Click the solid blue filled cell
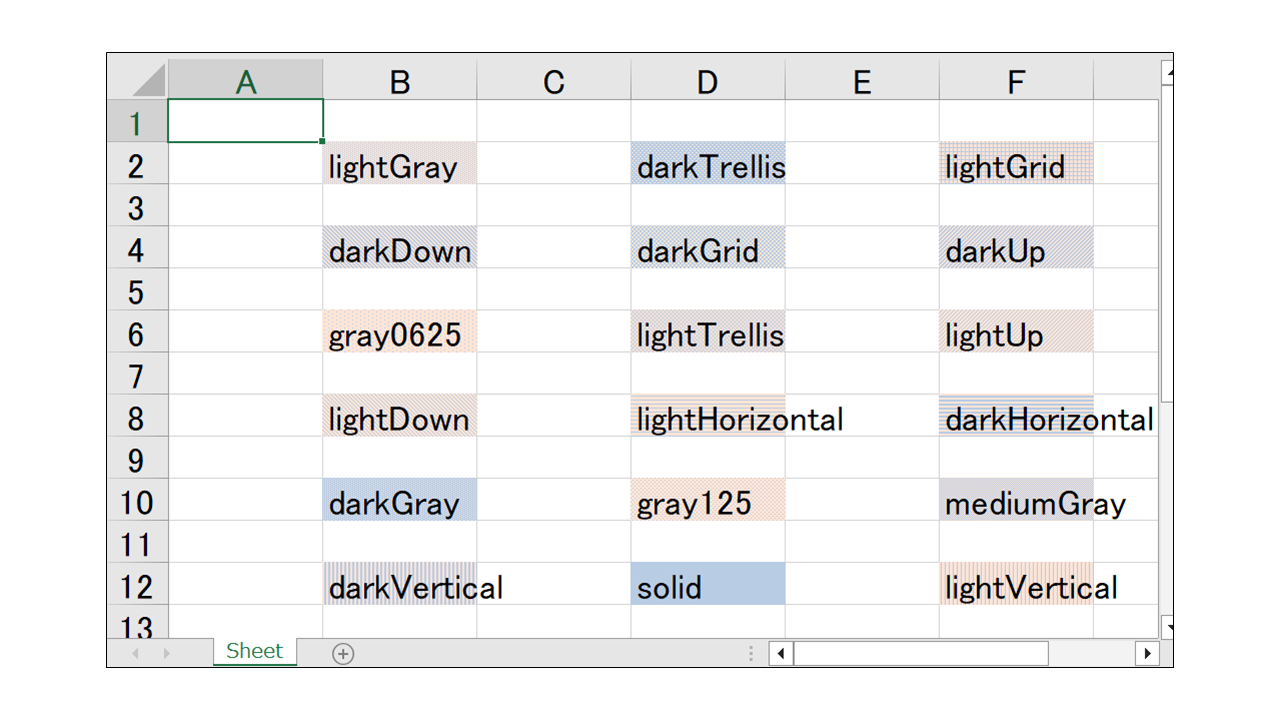1280x720 pixels. [x=707, y=585]
